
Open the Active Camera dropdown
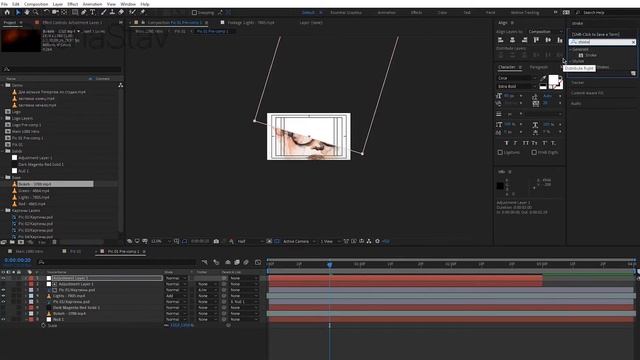point(299,241)
